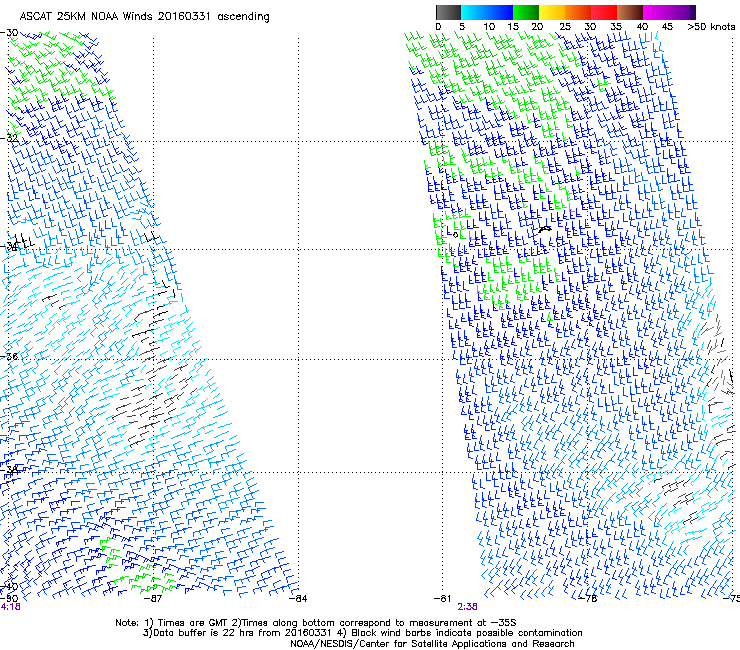Click the '-40' latitude axis label
Screen dimensions: 740x650
click(9, 587)
